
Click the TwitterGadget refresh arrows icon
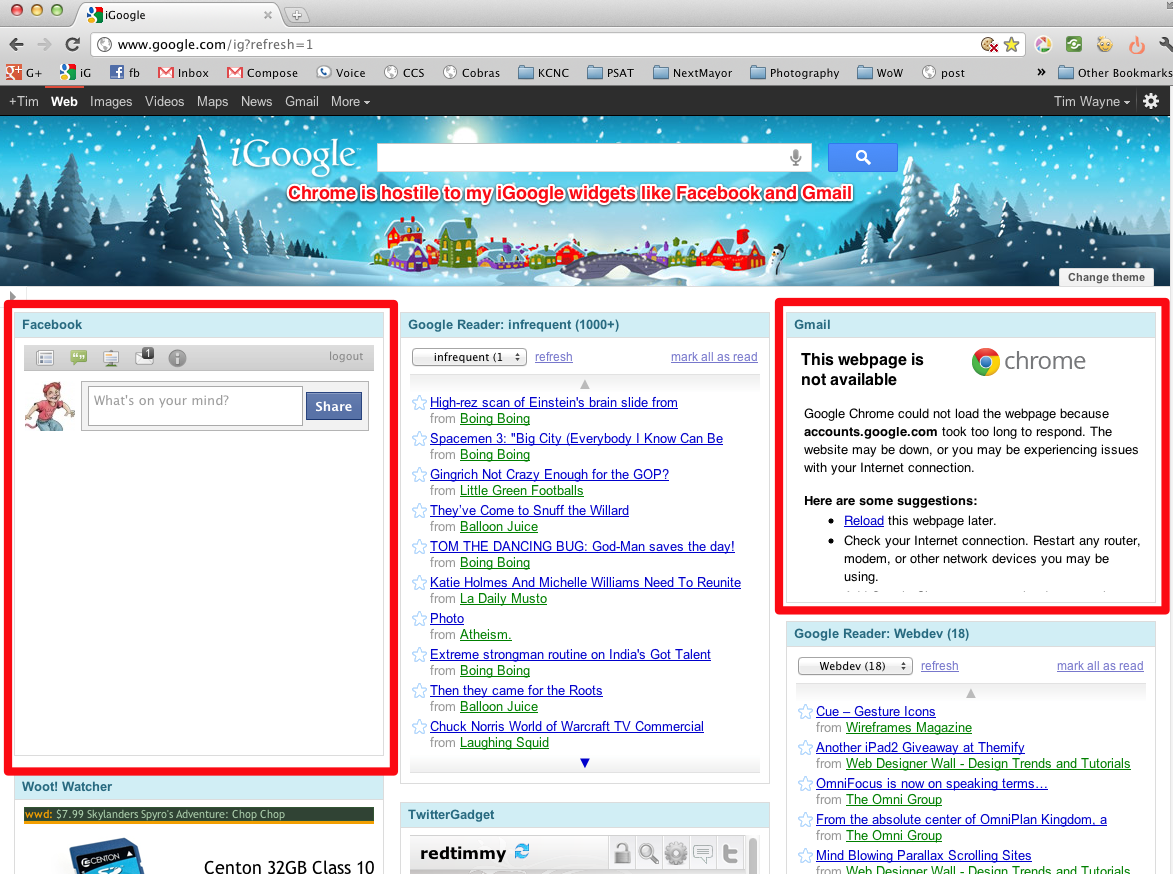point(522,852)
